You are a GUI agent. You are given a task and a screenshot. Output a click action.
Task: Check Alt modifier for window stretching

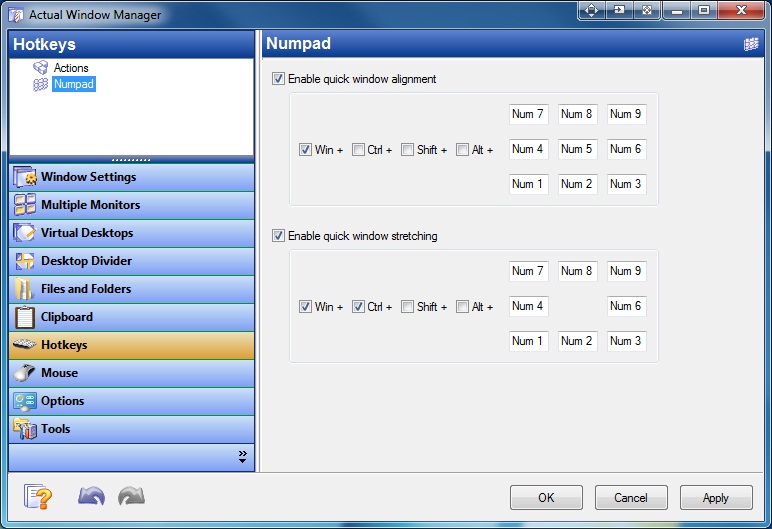click(462, 307)
